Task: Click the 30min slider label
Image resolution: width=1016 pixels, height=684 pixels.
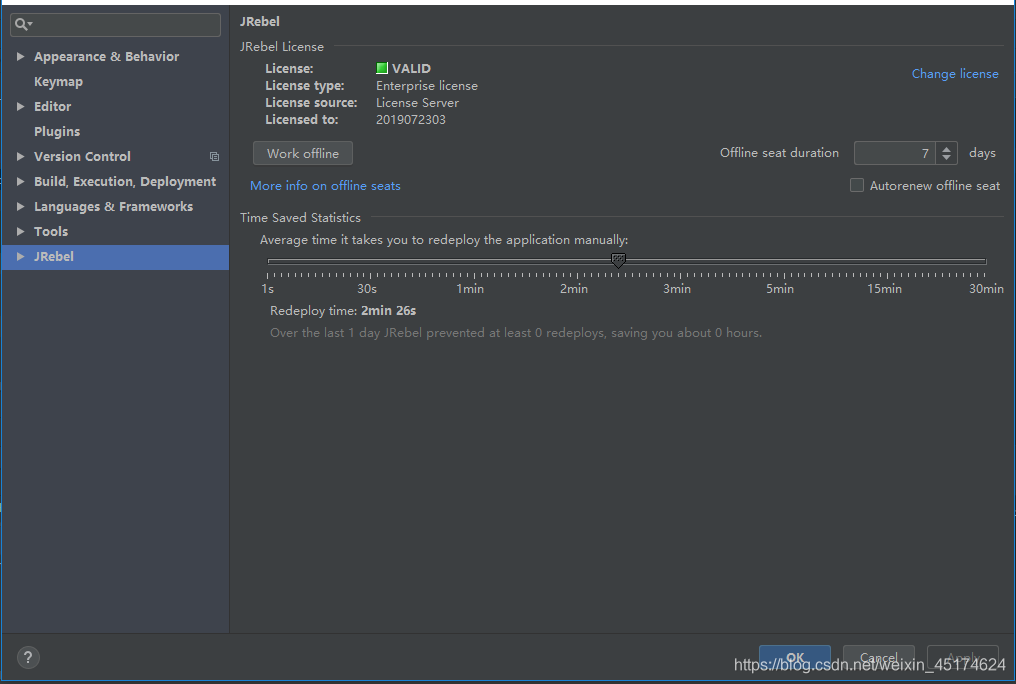Action: (x=986, y=289)
